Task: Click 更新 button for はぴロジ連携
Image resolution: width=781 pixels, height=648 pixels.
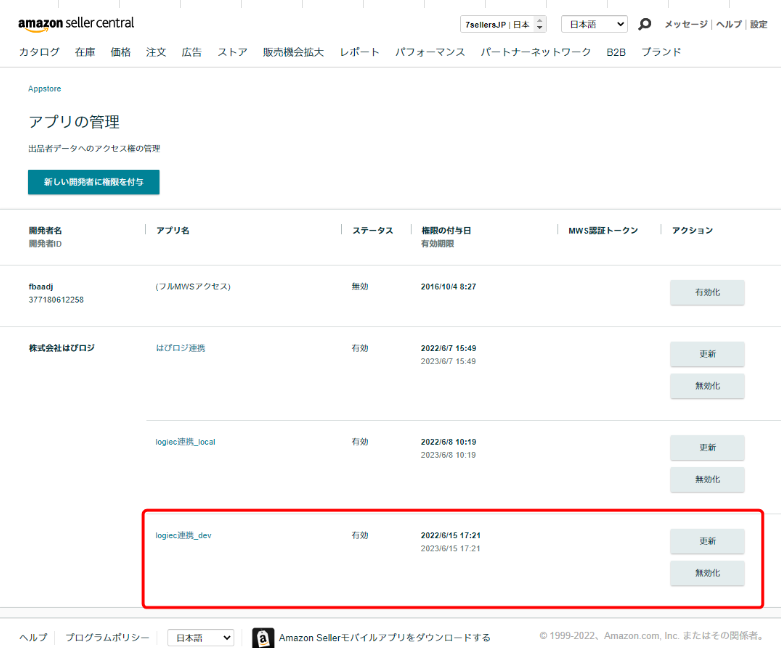Action: coord(707,354)
